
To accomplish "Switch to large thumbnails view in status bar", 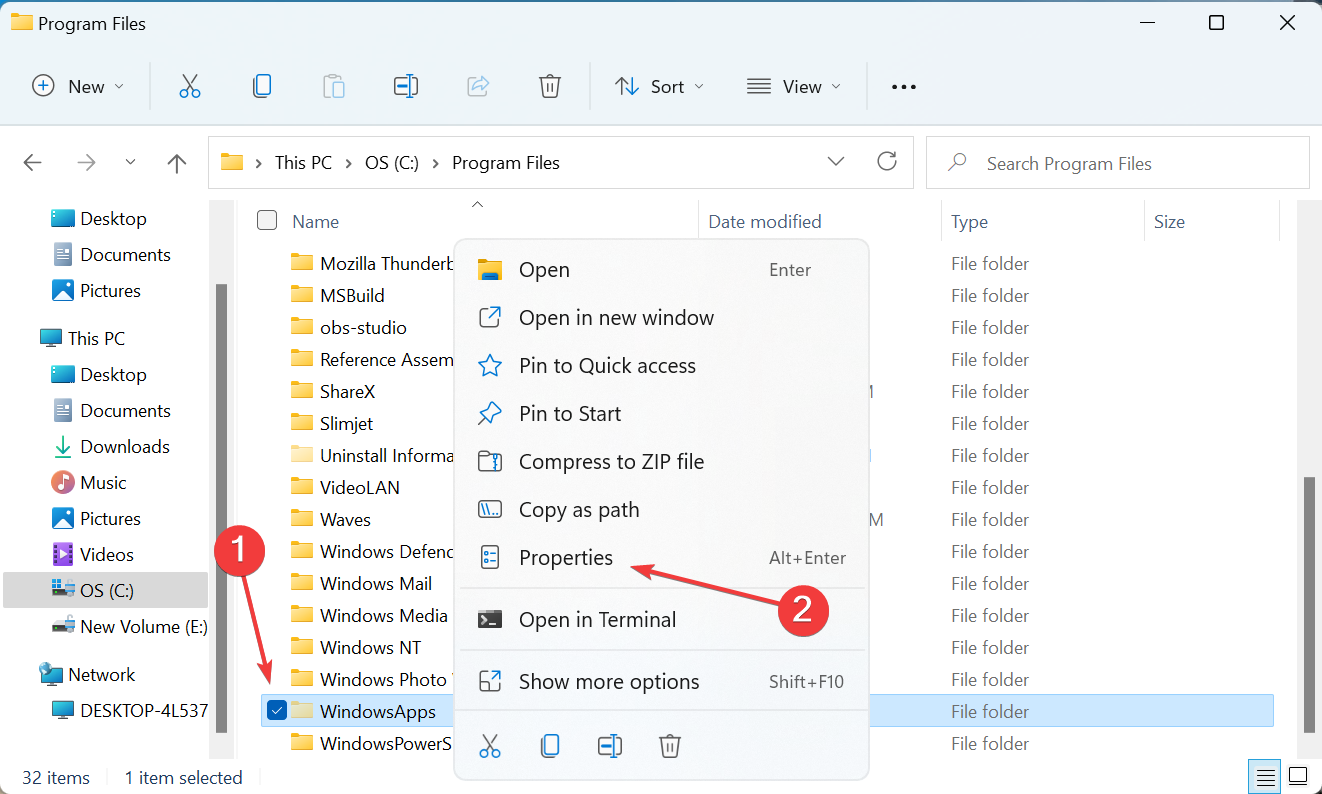I will 1297,776.
